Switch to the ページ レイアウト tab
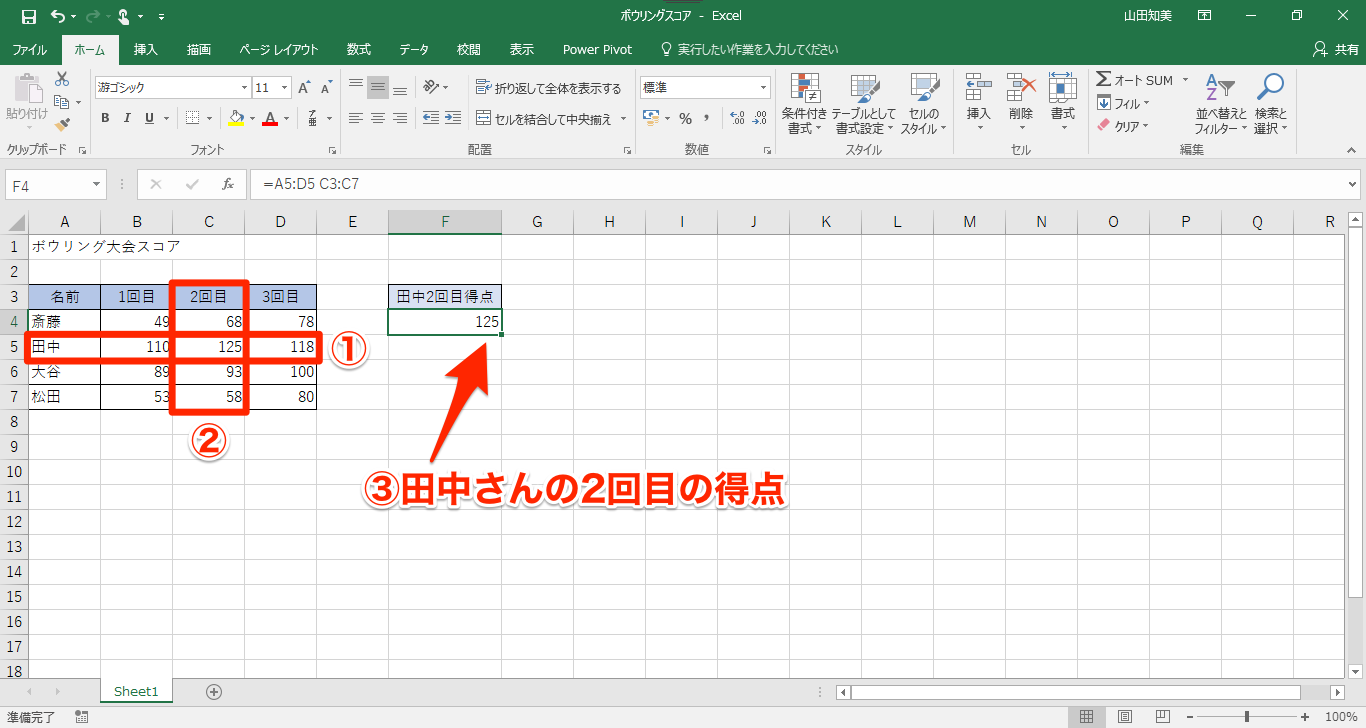Viewport: 1366px width, 728px height. click(279, 49)
